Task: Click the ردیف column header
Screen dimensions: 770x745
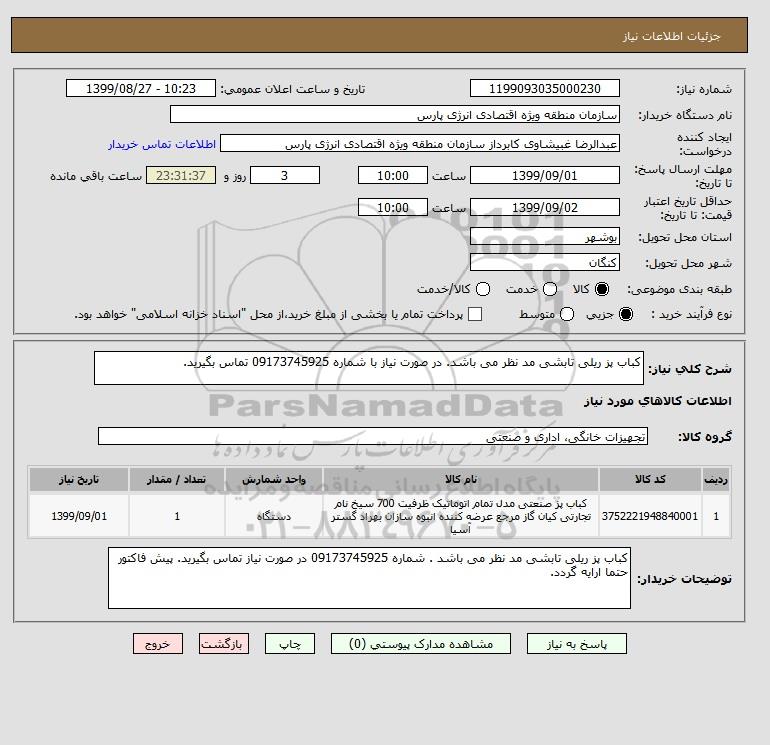Action: tap(716, 479)
